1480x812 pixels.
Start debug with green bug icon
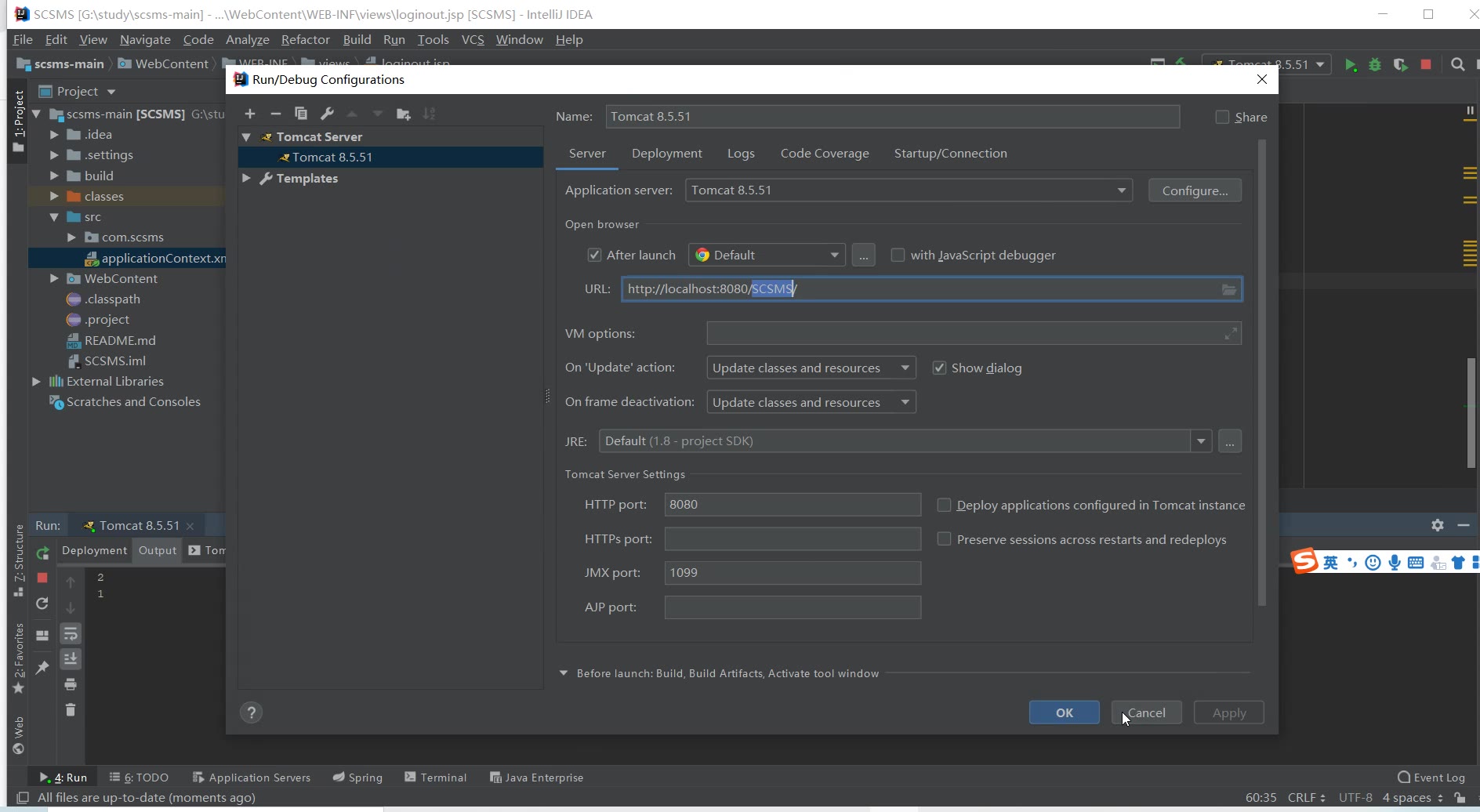click(x=1375, y=64)
